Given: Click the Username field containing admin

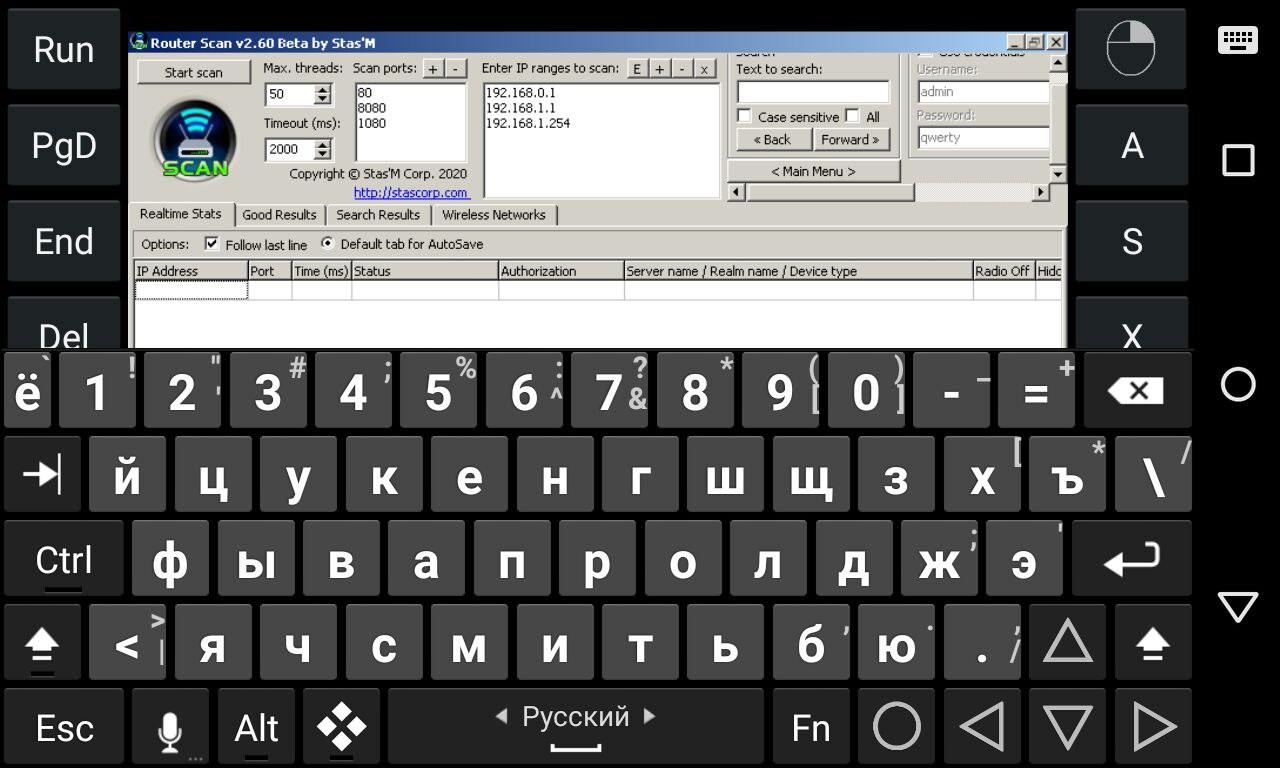Looking at the screenshot, I should tap(983, 92).
